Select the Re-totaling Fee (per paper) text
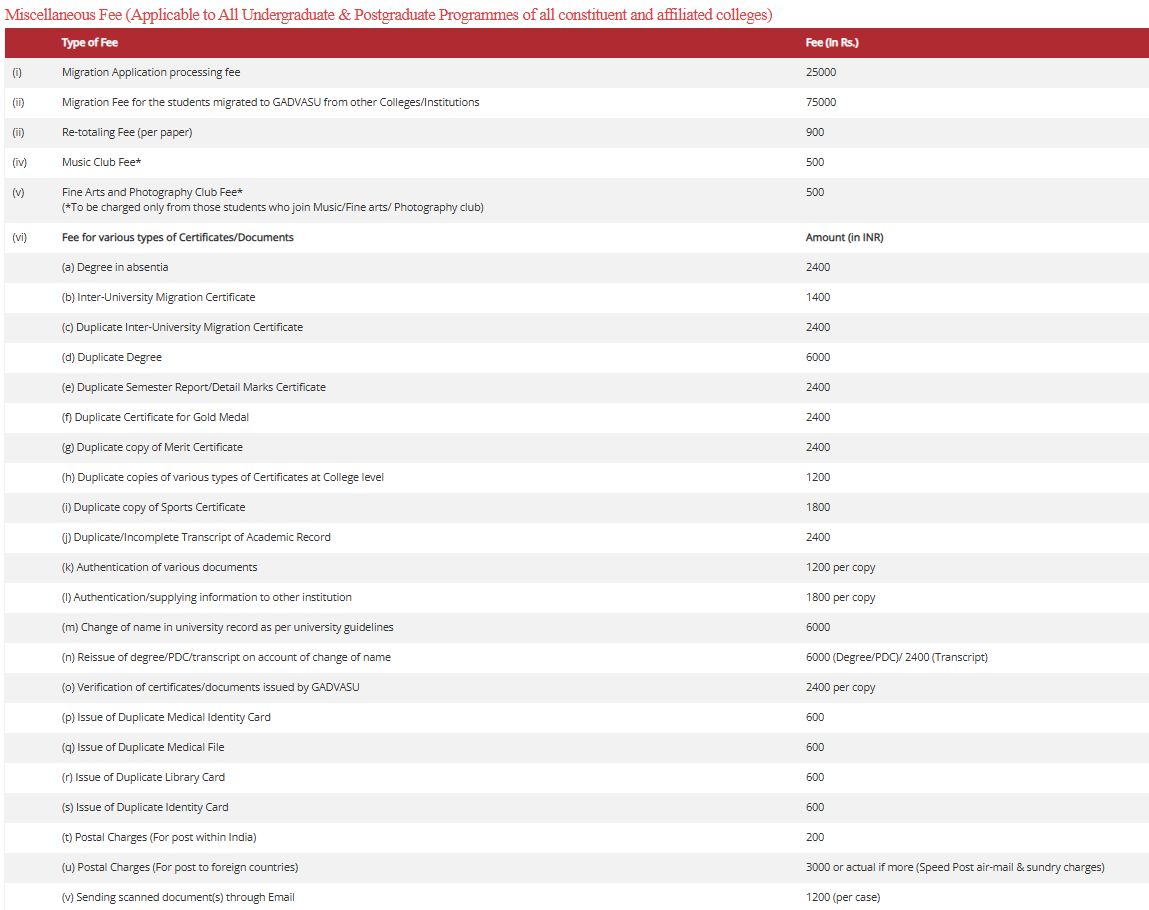Screen dimensions: 1149x910 pos(127,133)
